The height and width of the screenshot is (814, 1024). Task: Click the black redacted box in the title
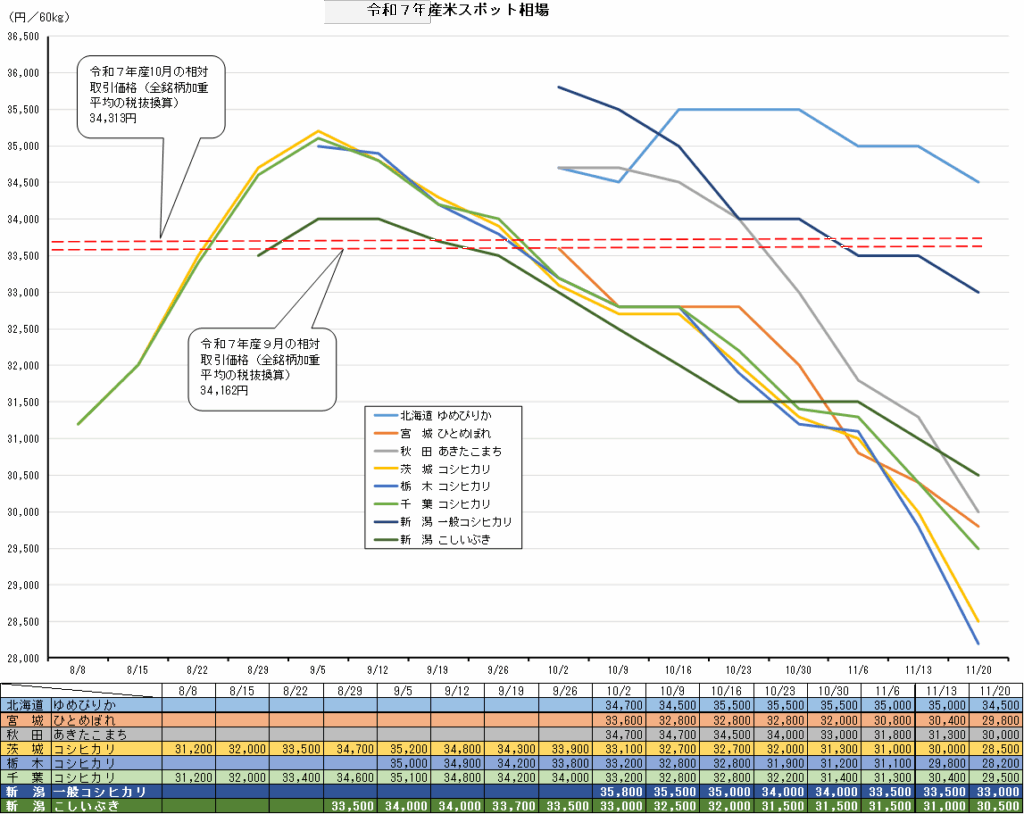pyautogui.click(x=376, y=11)
